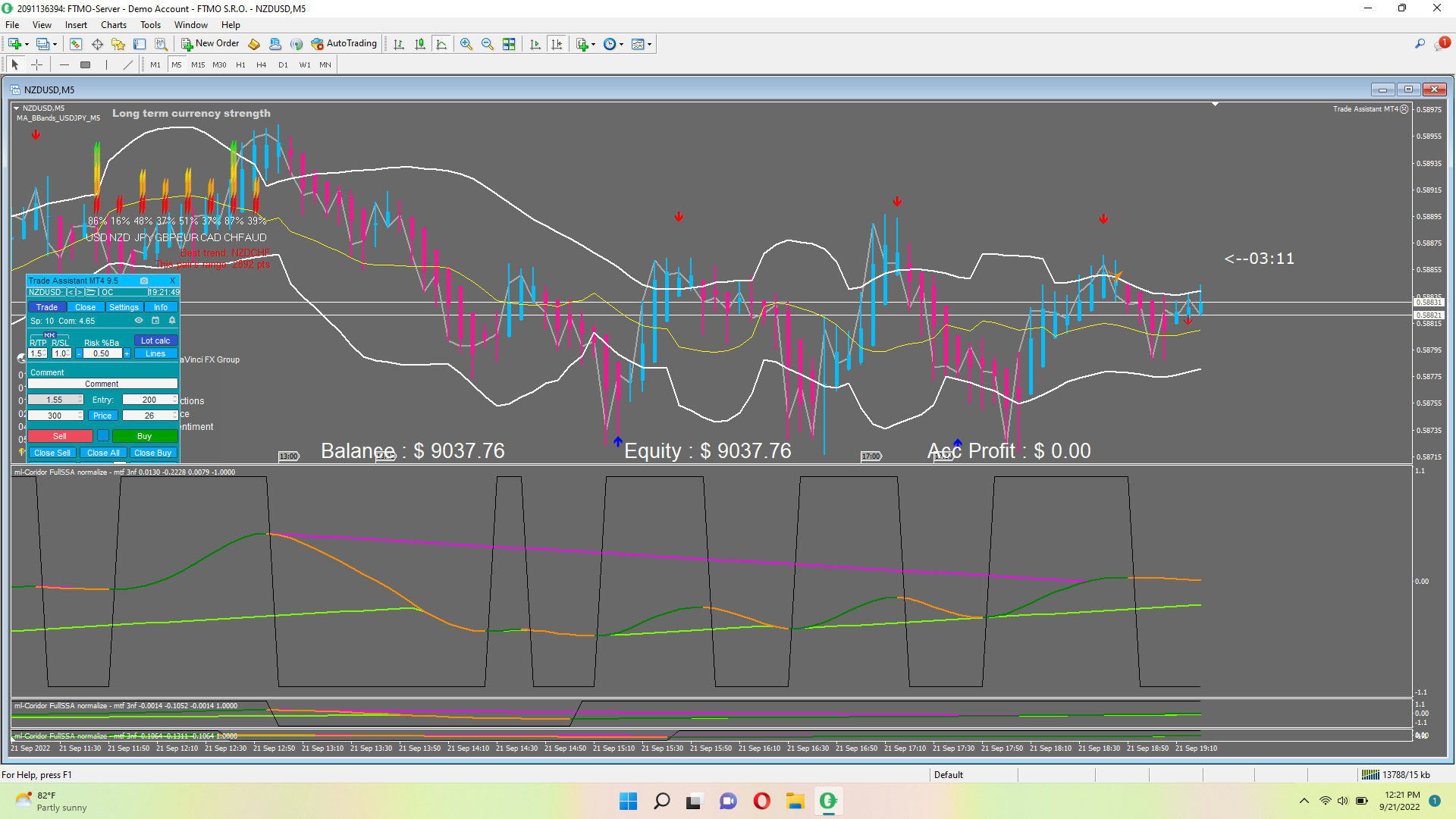Click the bell alert icon in Trade Assistant
The width and height of the screenshot is (1456, 819).
(x=172, y=321)
